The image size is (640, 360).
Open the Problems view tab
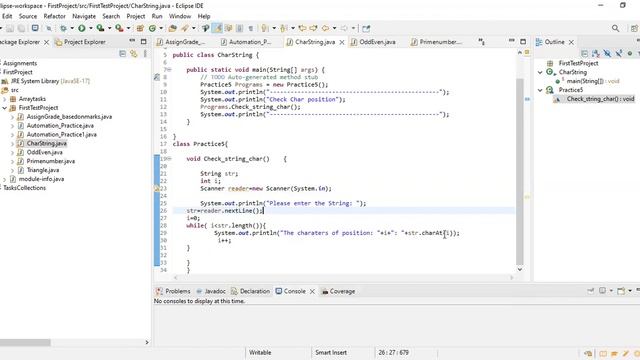pos(173,291)
